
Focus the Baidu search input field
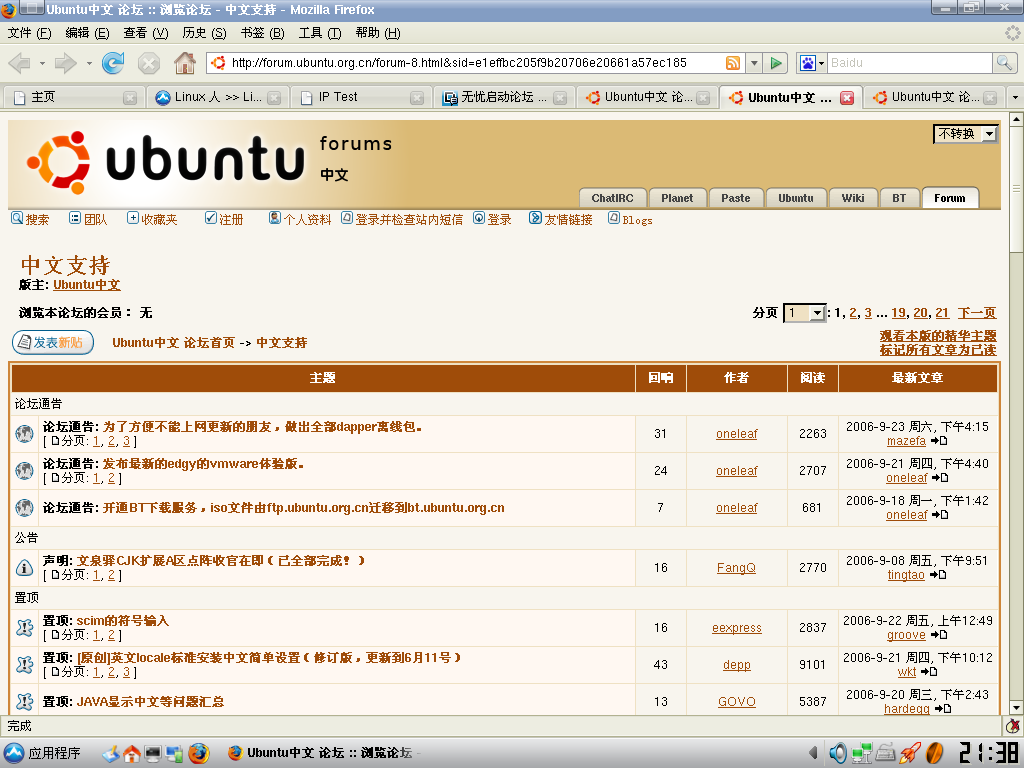910,63
